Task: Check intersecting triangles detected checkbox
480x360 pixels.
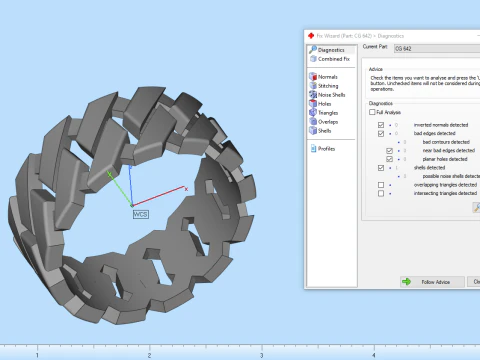Action: [381, 193]
